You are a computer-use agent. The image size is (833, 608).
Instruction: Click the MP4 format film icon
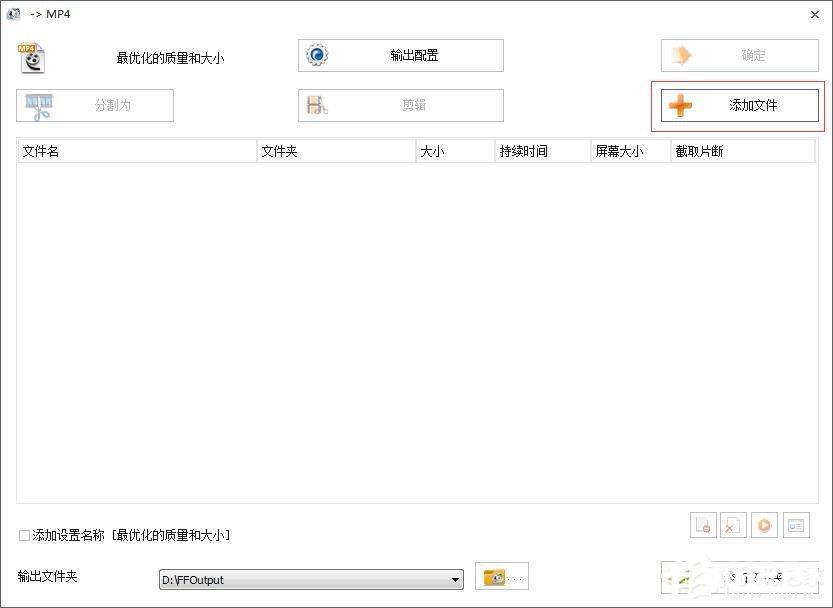[31, 58]
